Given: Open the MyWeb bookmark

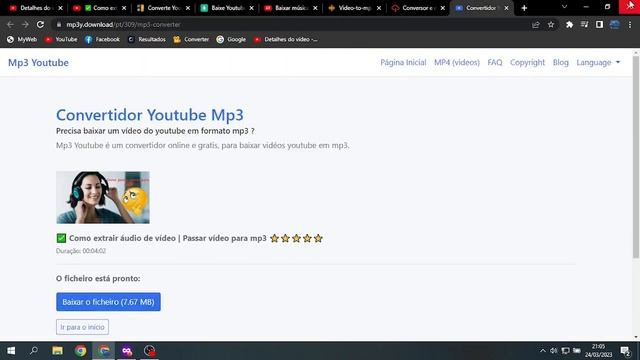Looking at the screenshot, I should point(22,39).
